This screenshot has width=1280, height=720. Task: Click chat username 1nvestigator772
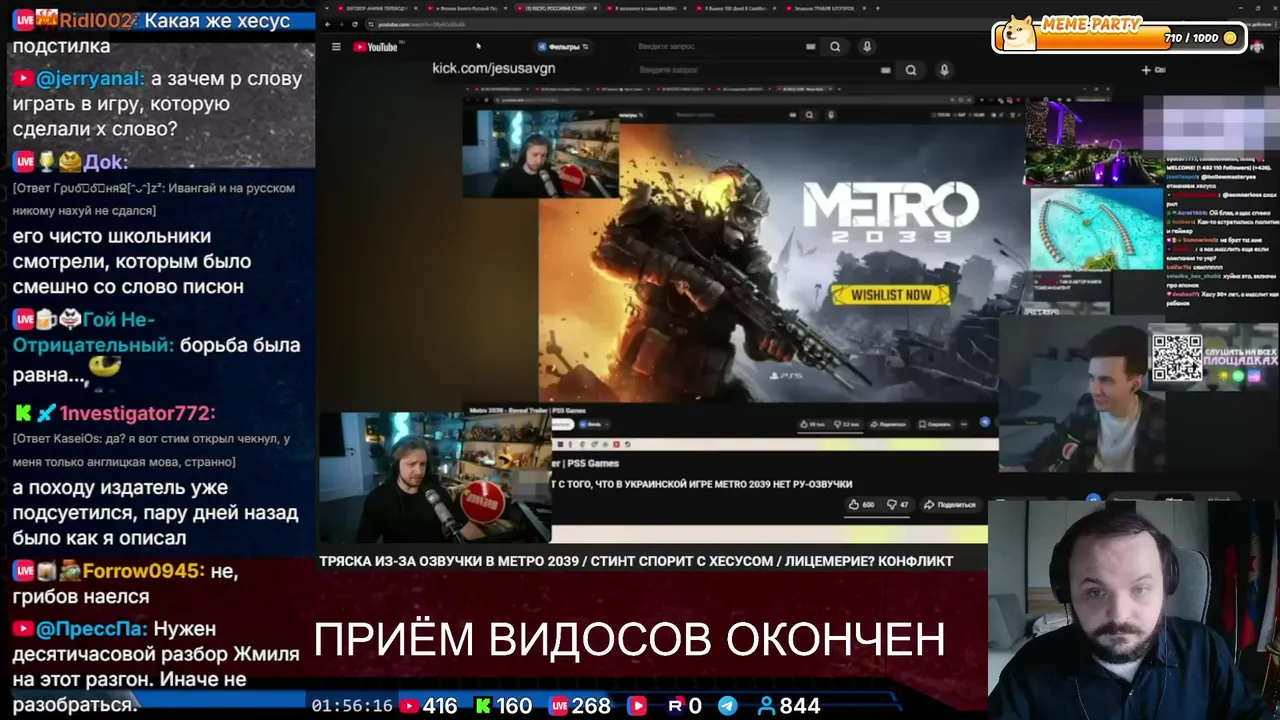pos(137,413)
